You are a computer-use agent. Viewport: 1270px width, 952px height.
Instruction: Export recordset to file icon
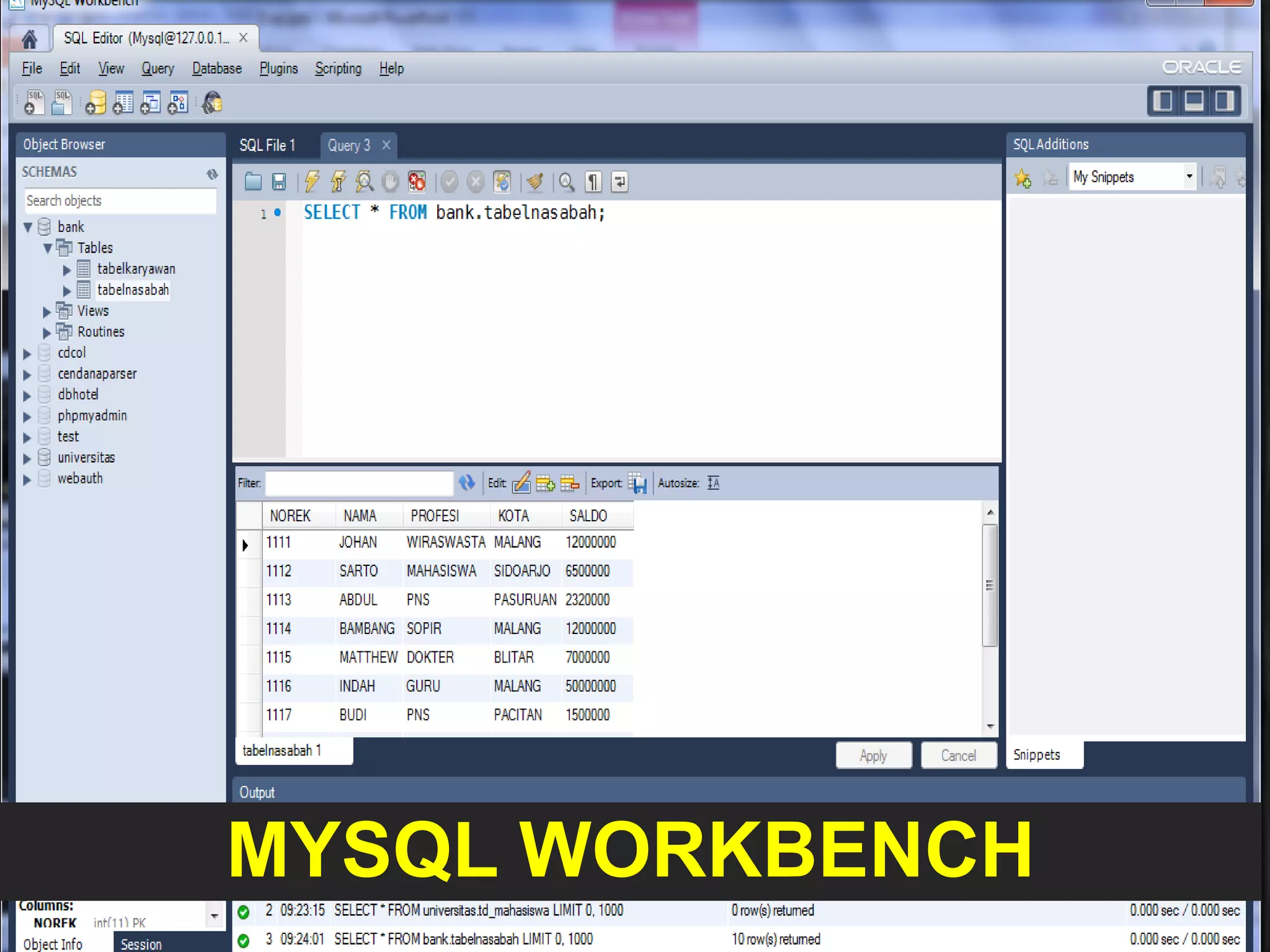pos(637,483)
